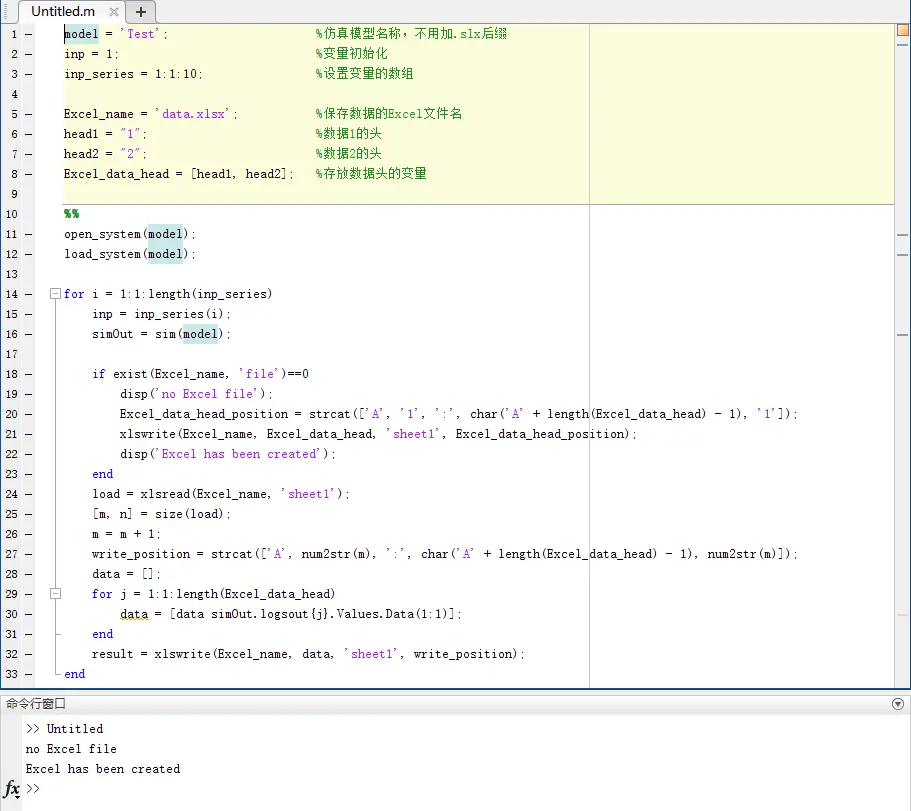
Task: Click the underlined data variable on line 30
Action: (134, 614)
